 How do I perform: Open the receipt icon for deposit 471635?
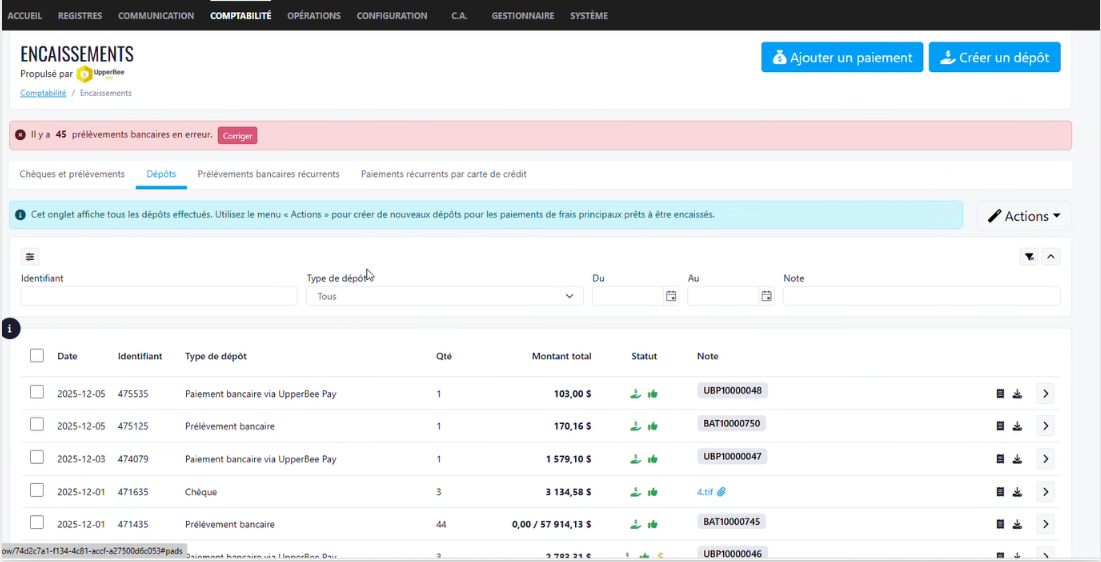1001,492
